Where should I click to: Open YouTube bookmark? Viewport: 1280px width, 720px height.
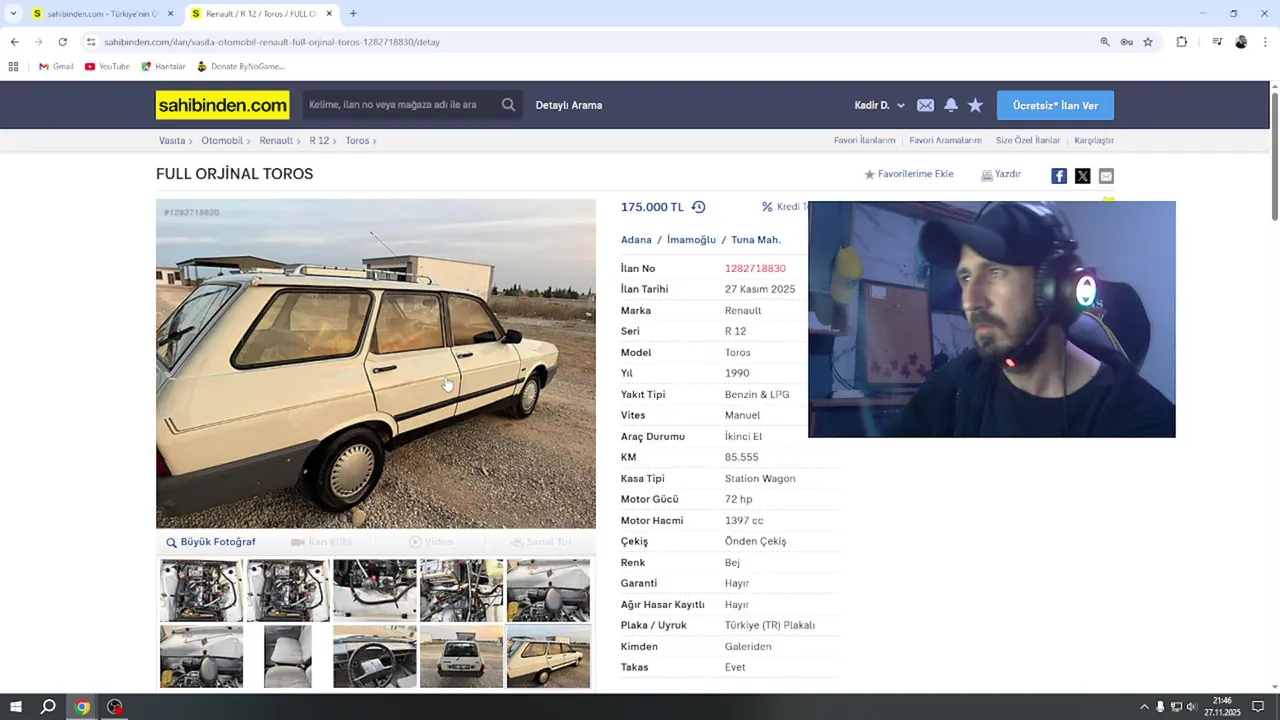pyautogui.click(x=107, y=66)
